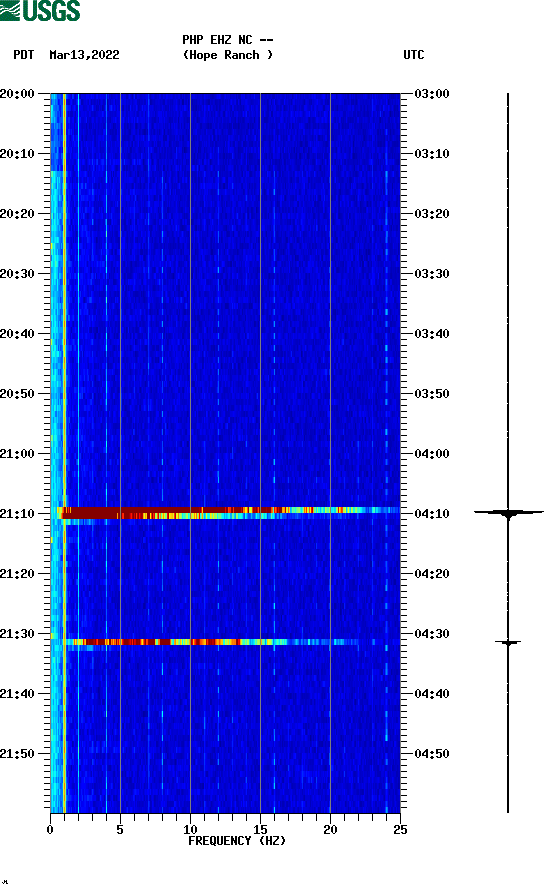Click the UTC timezone label
This screenshot has height=893, width=552.
point(414,55)
